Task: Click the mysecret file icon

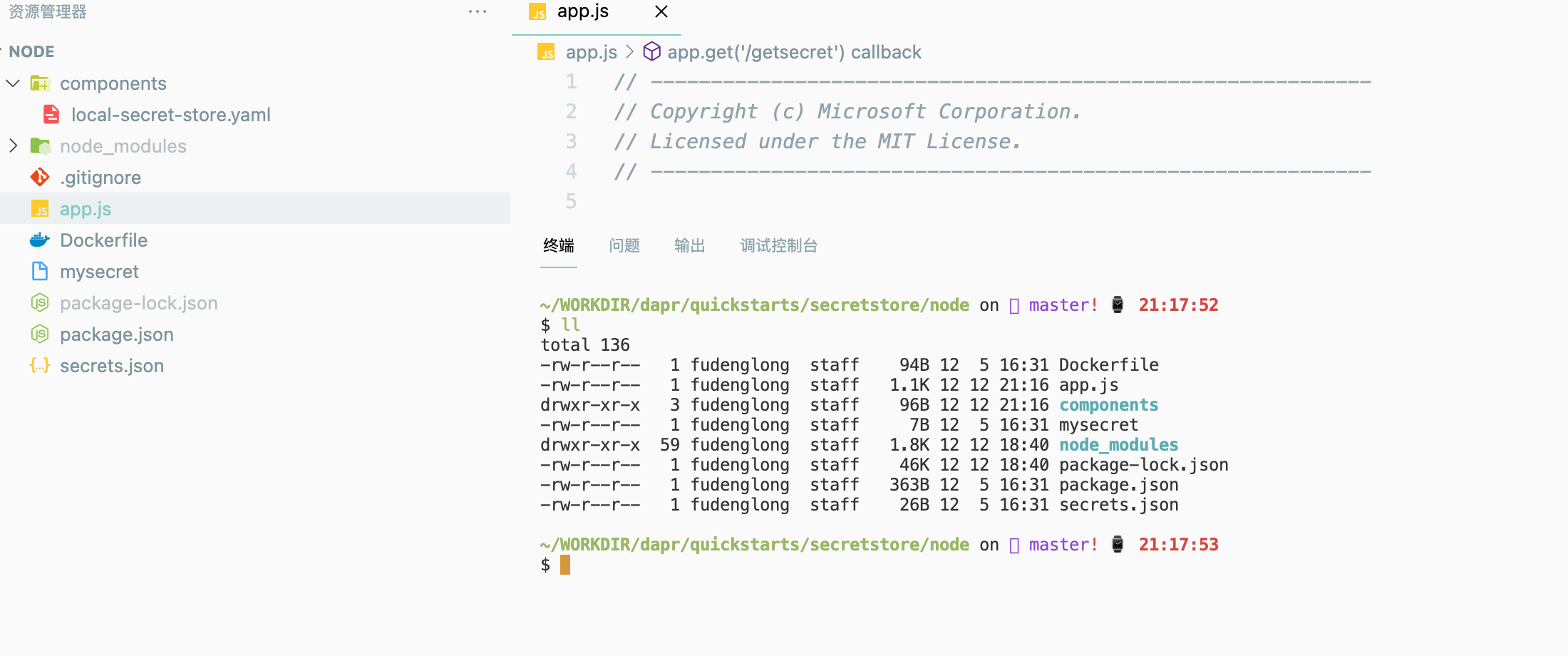Action: (40, 272)
